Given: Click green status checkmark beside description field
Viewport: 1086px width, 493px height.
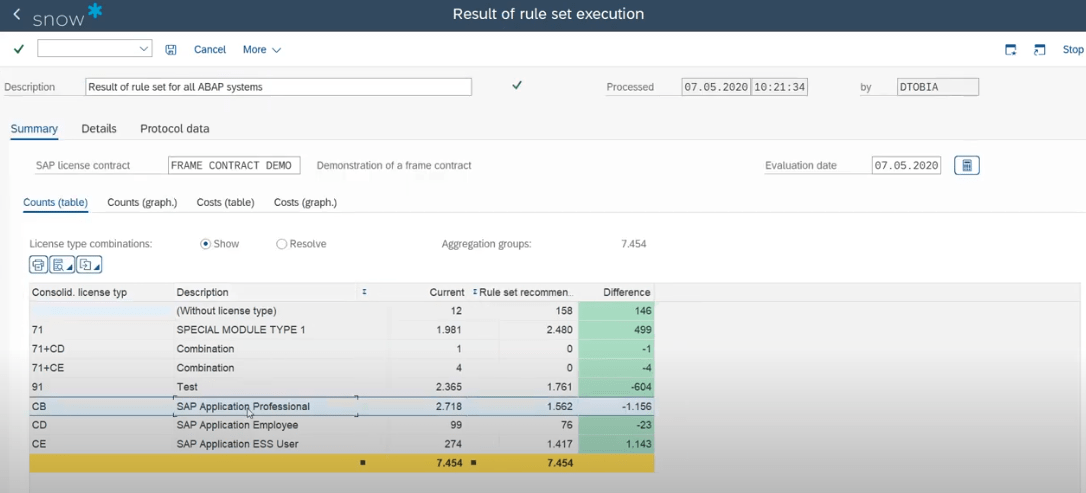Looking at the screenshot, I should [517, 86].
